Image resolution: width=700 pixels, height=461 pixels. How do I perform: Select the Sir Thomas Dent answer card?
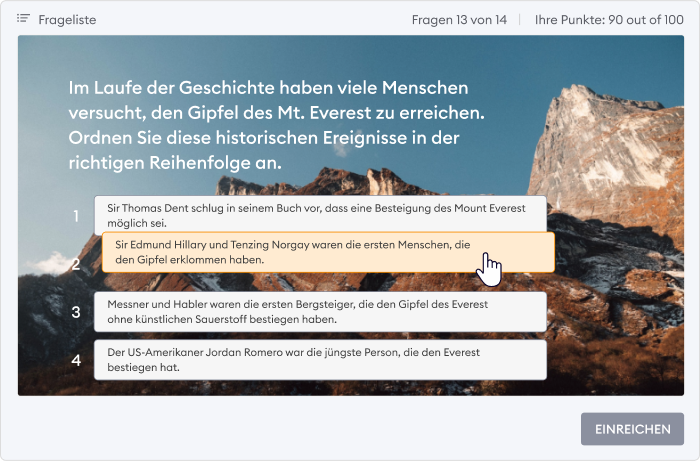click(x=320, y=213)
